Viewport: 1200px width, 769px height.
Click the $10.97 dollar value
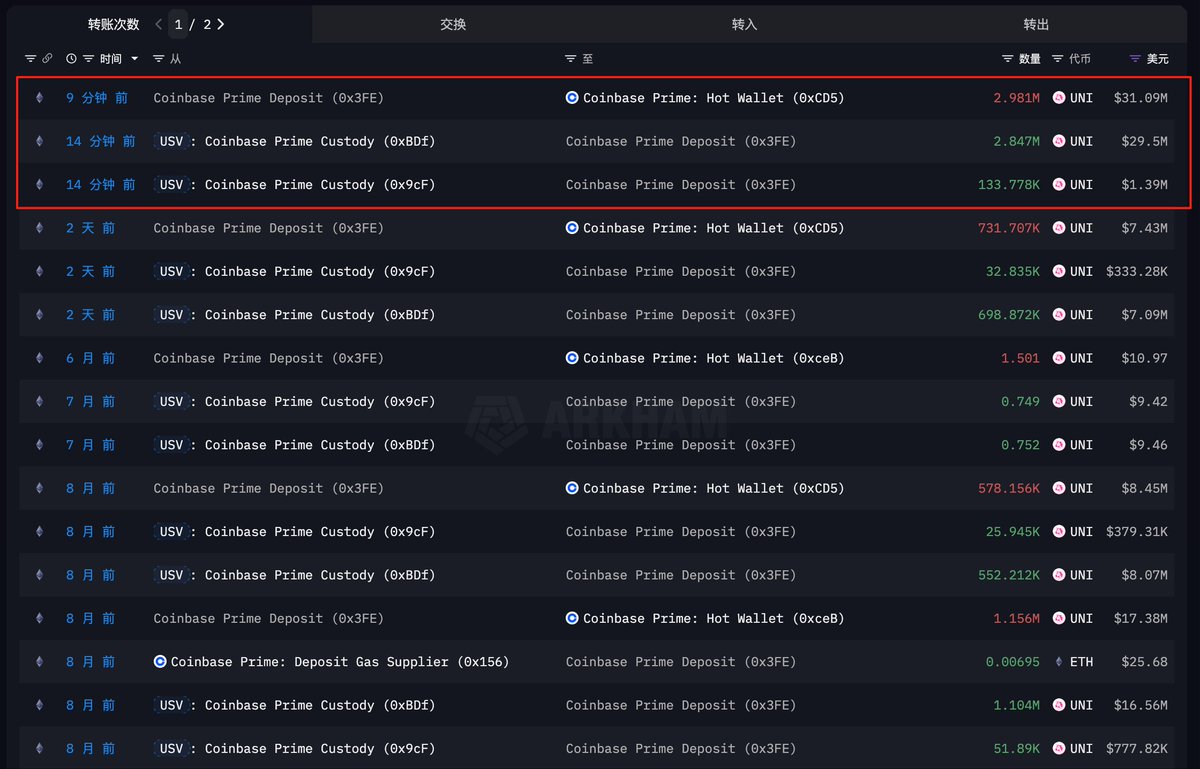click(x=1145, y=358)
